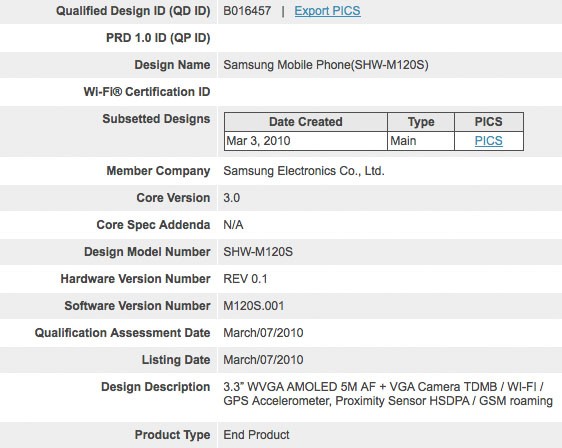
Task: Select the Core Spec Addenda N/A value
Action: (x=233, y=225)
